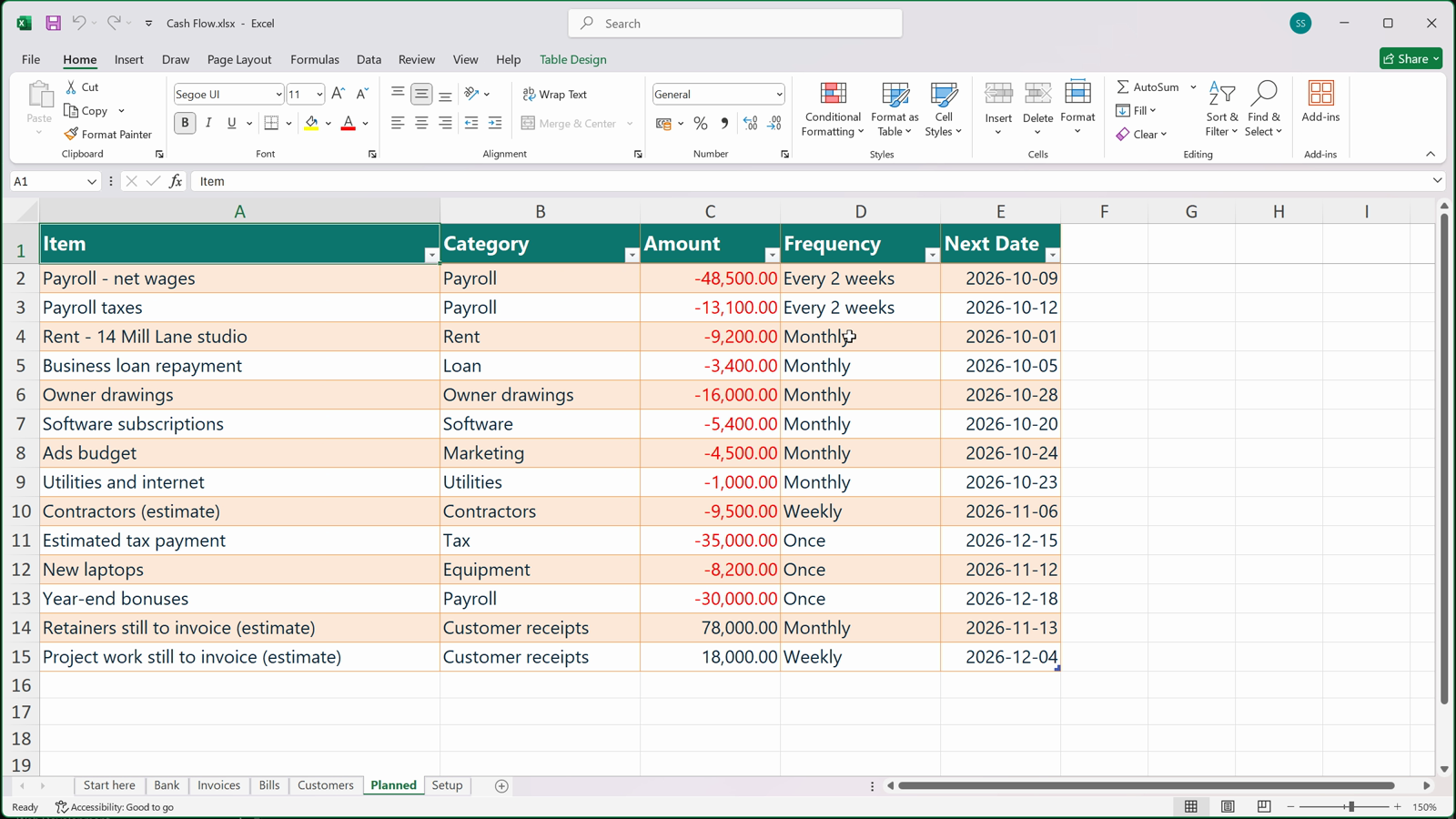
Task: Toggle Italic formatting
Action: pos(208,123)
